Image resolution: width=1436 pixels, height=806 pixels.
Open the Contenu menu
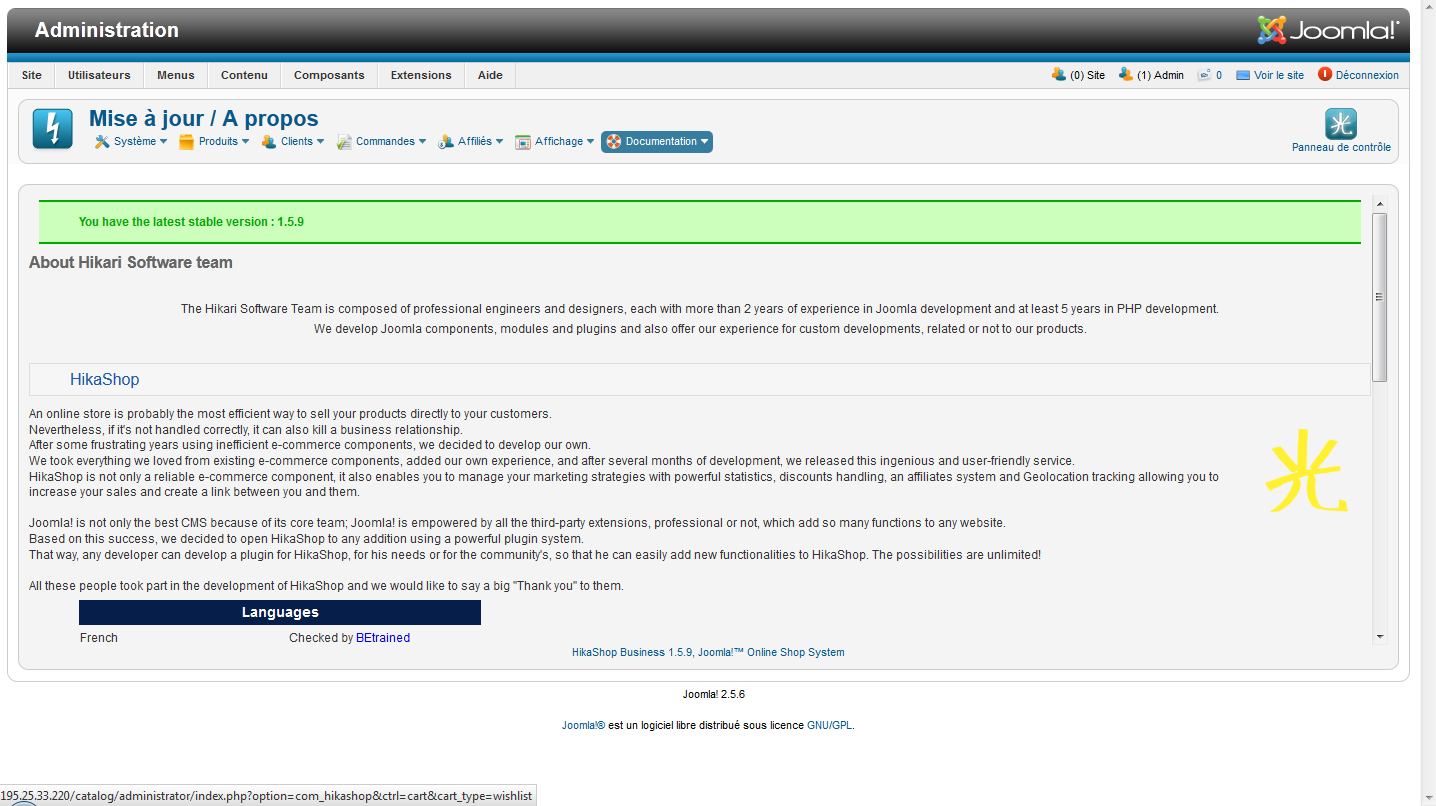pyautogui.click(x=244, y=75)
